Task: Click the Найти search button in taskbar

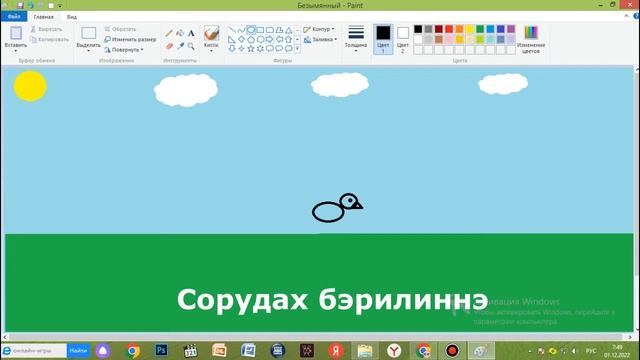Action: tap(78, 351)
